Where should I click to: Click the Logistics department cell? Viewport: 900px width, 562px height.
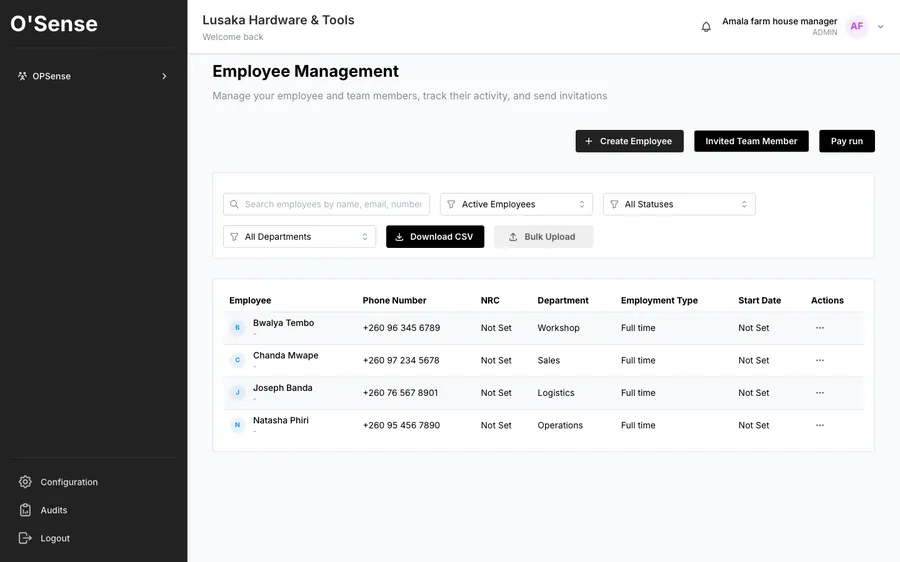click(556, 393)
